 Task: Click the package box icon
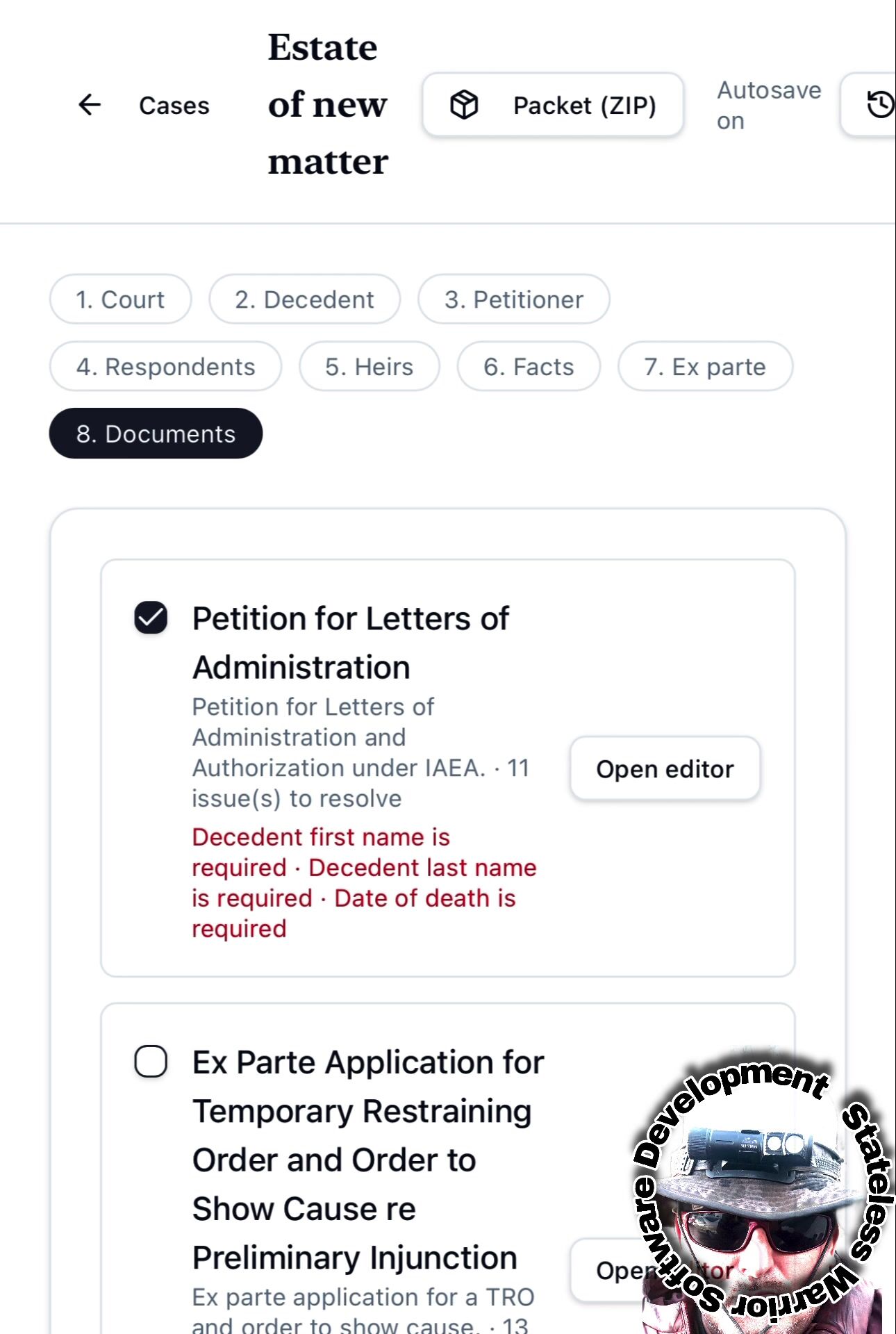click(x=464, y=105)
